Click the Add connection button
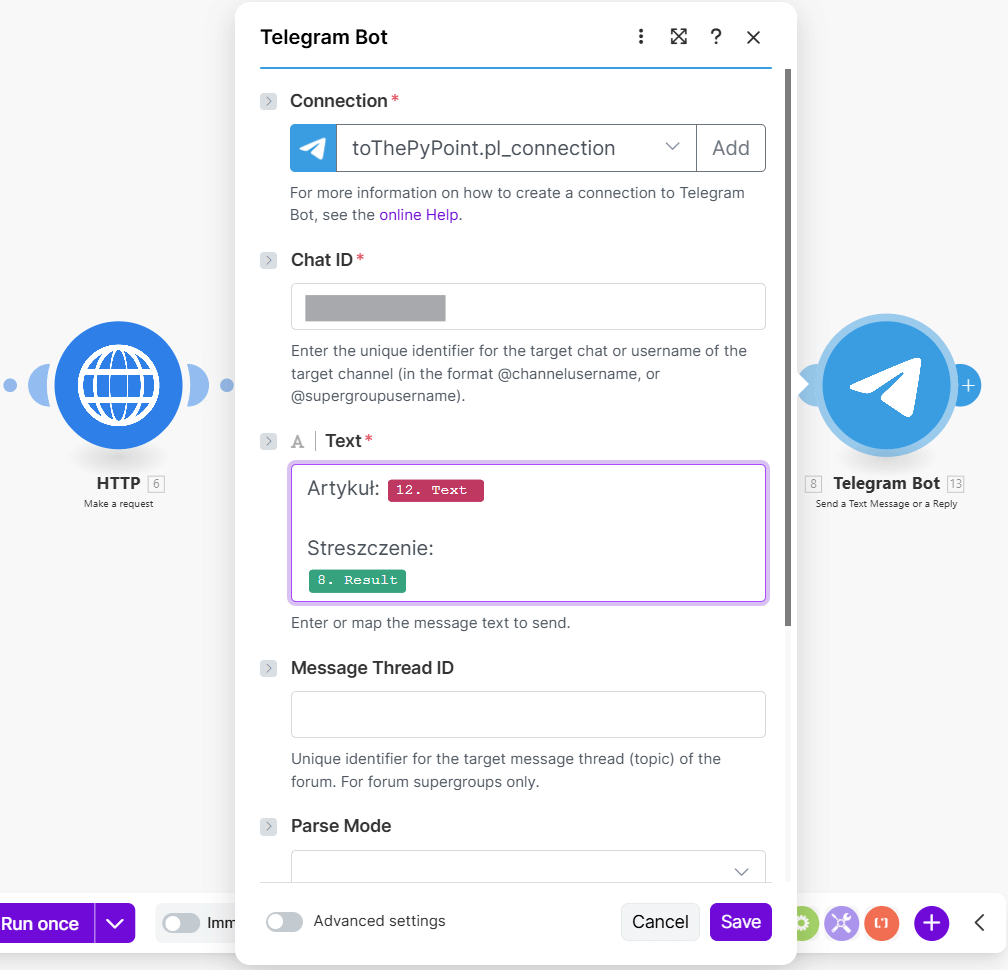Viewport: 1008px width, 970px height. tap(731, 148)
